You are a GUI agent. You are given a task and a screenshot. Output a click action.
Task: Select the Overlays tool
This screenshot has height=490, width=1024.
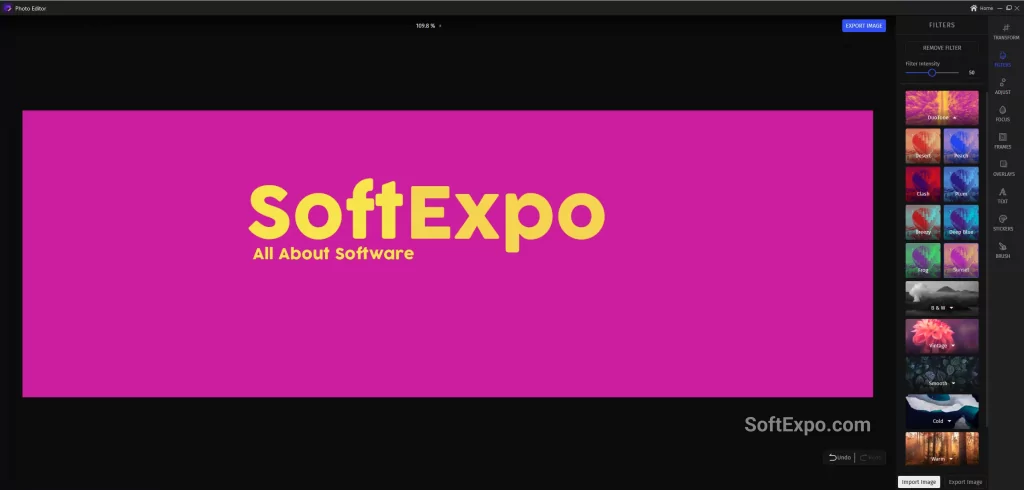pyautogui.click(x=1002, y=167)
